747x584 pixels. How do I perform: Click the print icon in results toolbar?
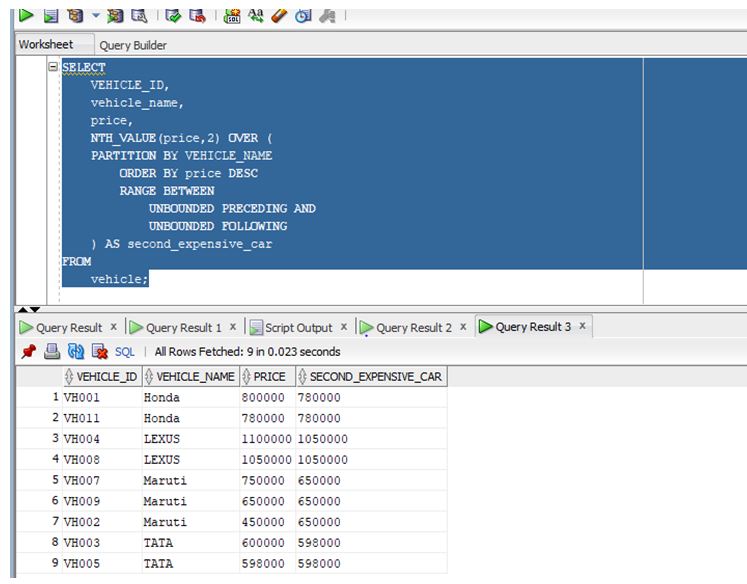click(x=51, y=352)
